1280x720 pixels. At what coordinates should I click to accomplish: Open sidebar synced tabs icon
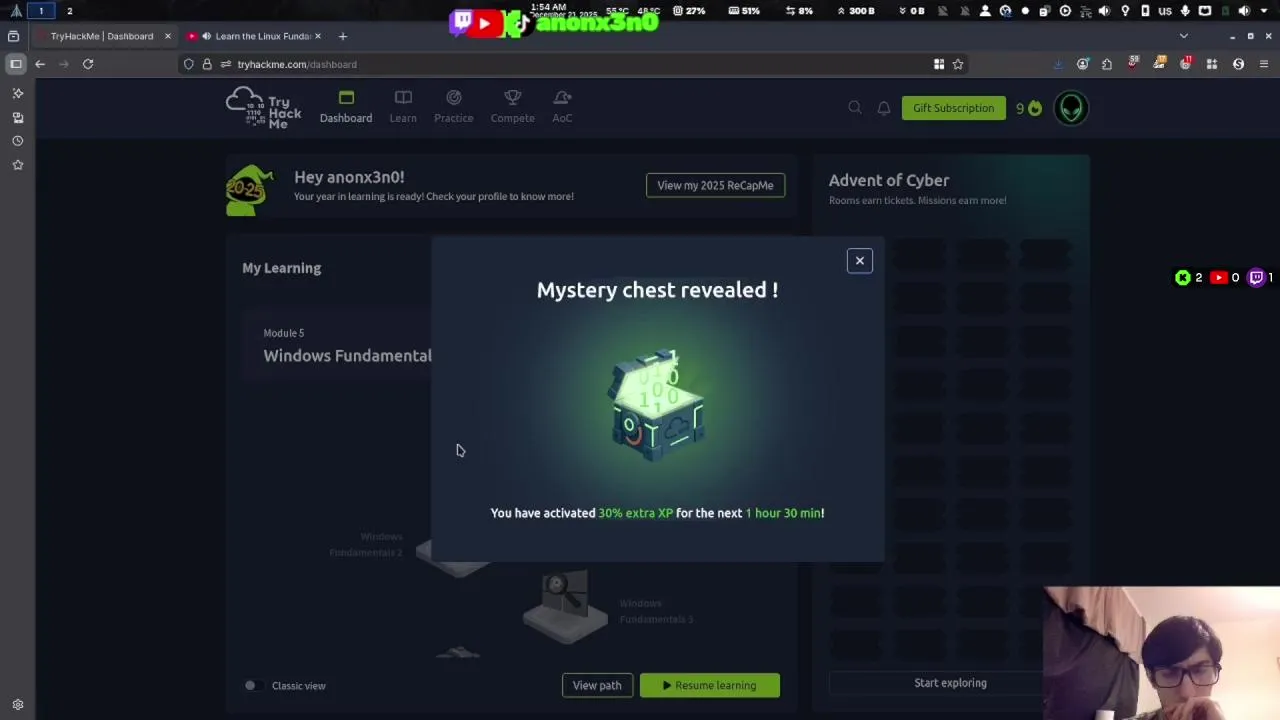(17, 117)
